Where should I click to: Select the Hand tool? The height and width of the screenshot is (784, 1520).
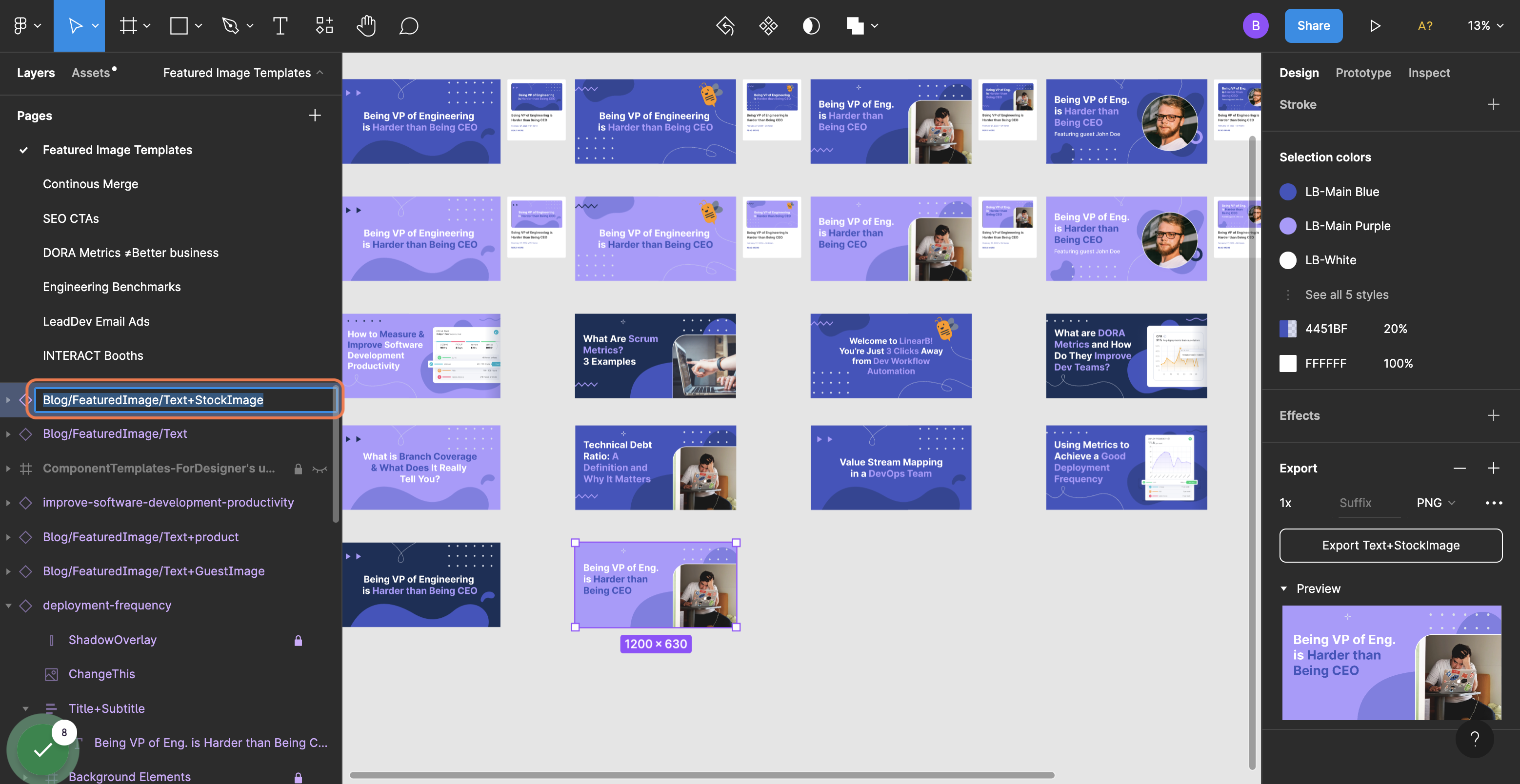pyautogui.click(x=366, y=25)
